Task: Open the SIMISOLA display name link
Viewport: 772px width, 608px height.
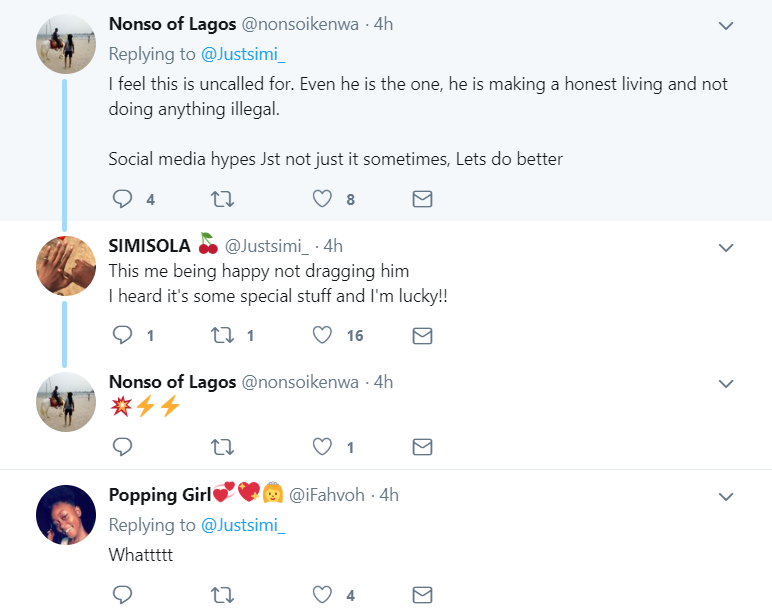Action: point(150,245)
